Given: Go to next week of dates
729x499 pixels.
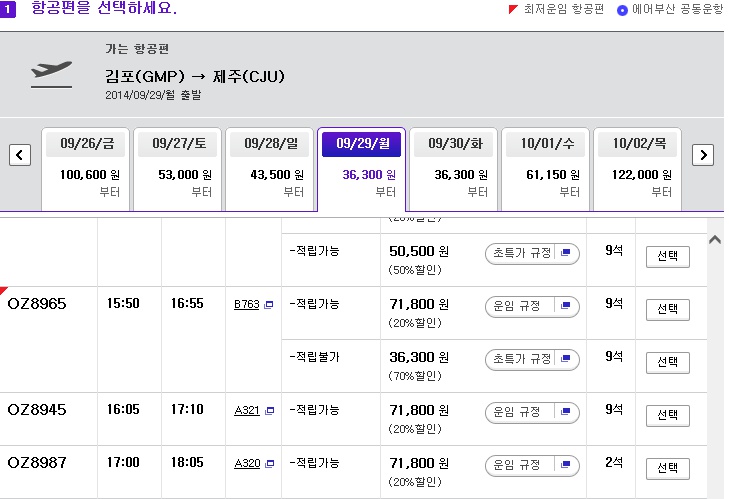Looking at the screenshot, I should 702,155.
